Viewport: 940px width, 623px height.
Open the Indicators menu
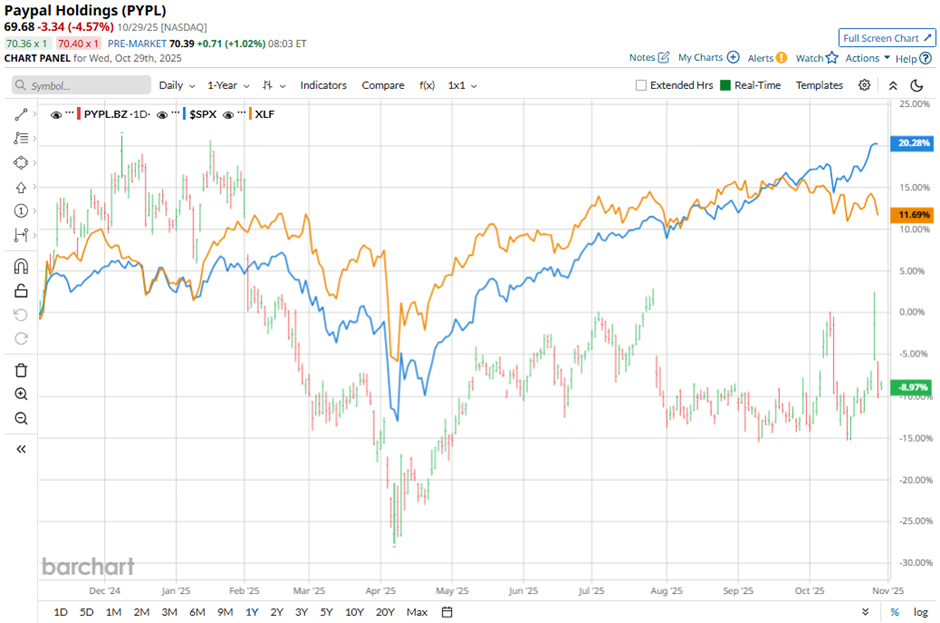point(323,86)
